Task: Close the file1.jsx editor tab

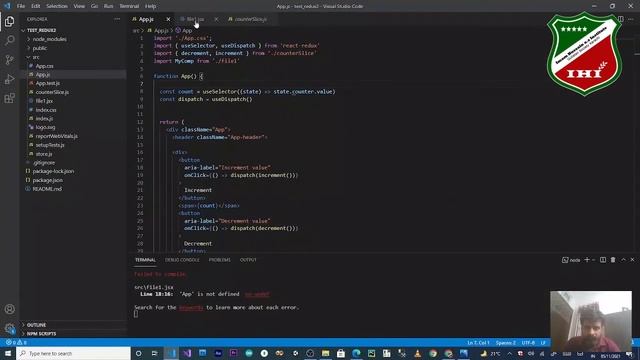Action: [x=216, y=19]
